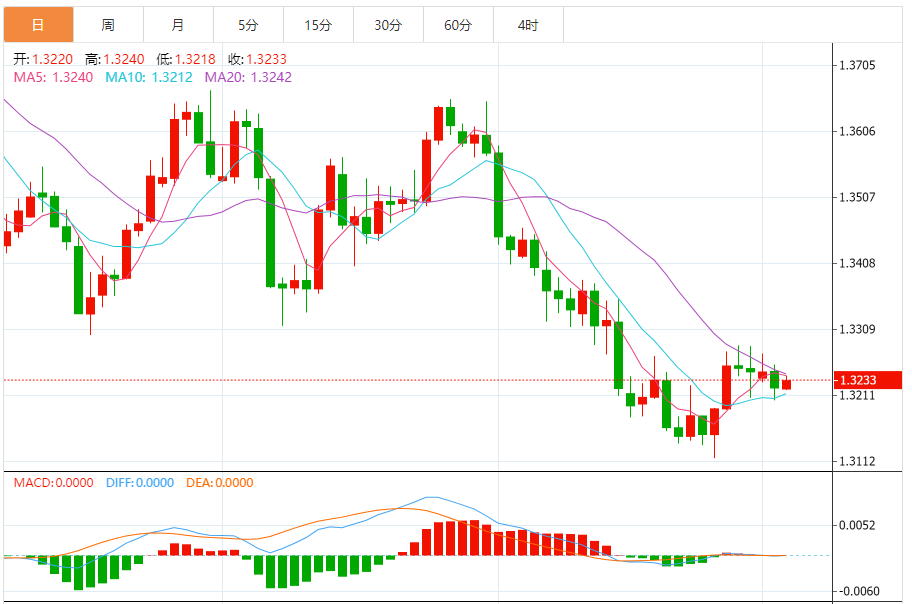Click the -0.0060 MACD axis label
Viewport: 912px width, 604px height.
pos(858,591)
